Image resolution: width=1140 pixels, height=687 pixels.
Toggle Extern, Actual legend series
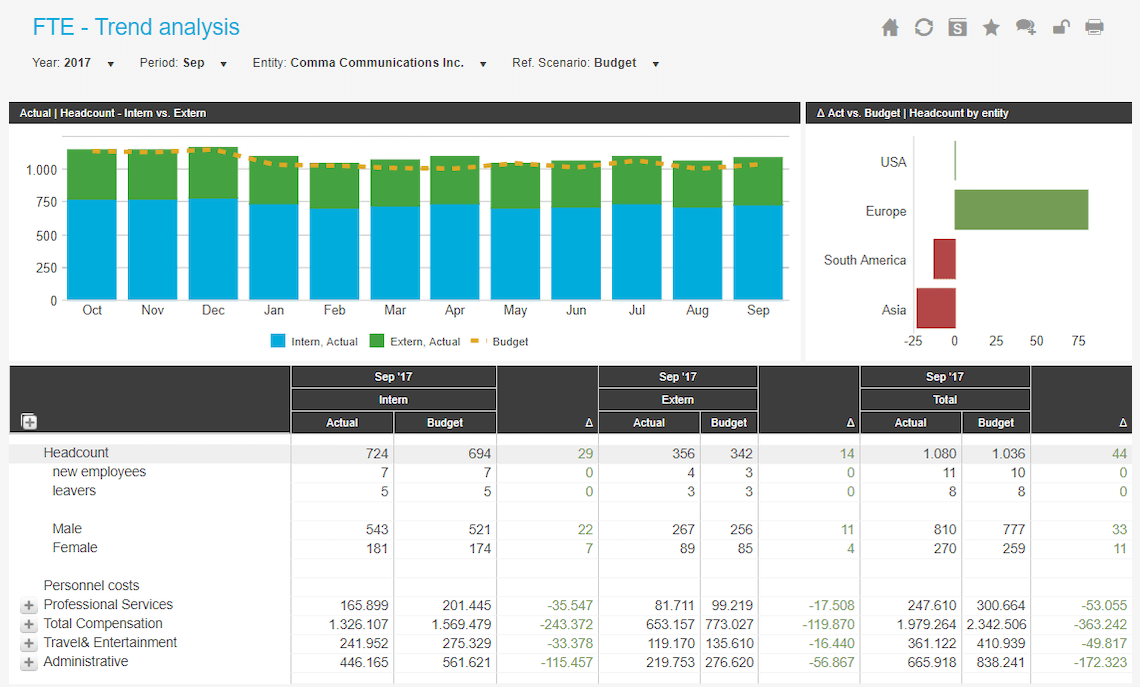[415, 341]
